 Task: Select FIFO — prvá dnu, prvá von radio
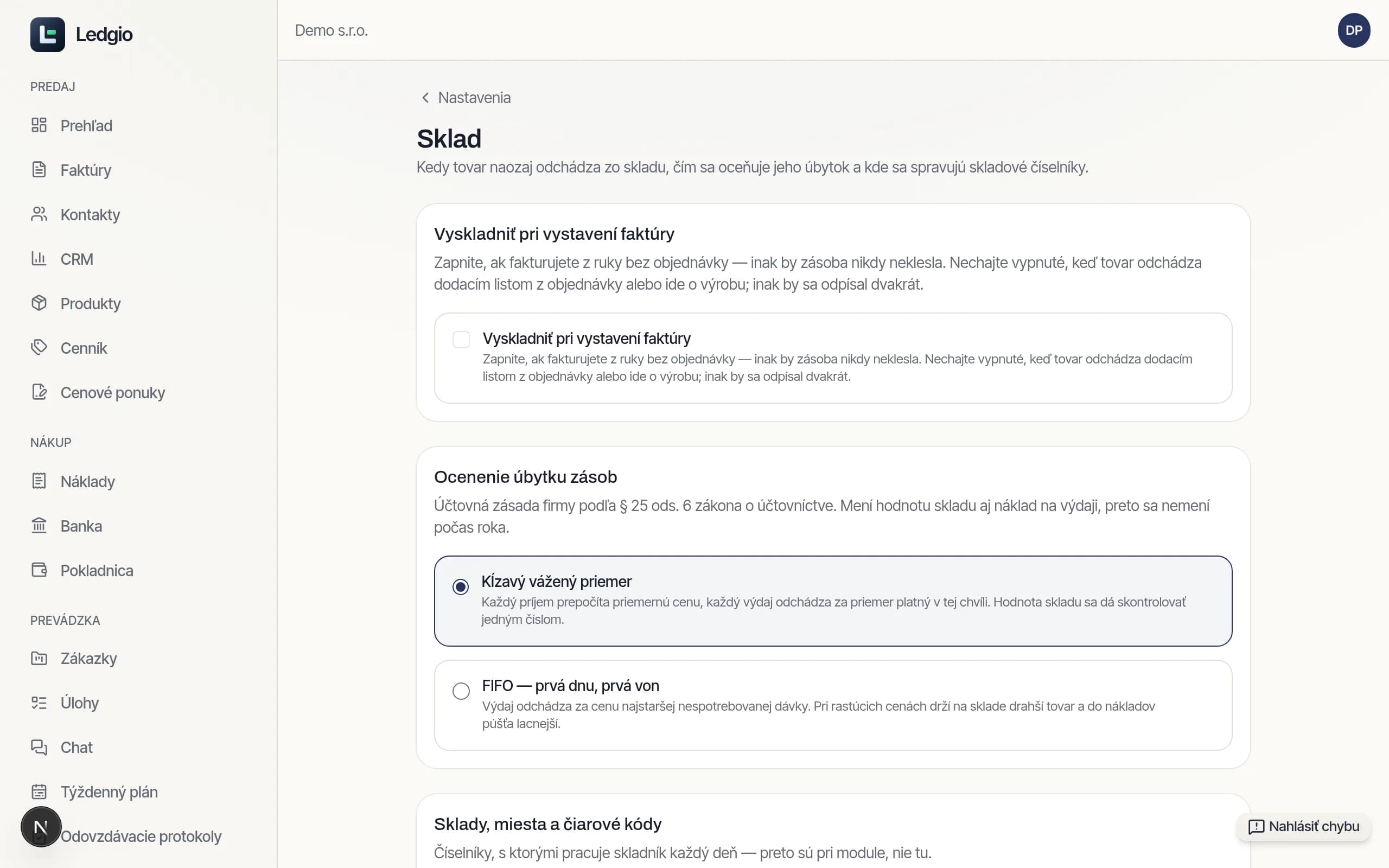coord(461,691)
